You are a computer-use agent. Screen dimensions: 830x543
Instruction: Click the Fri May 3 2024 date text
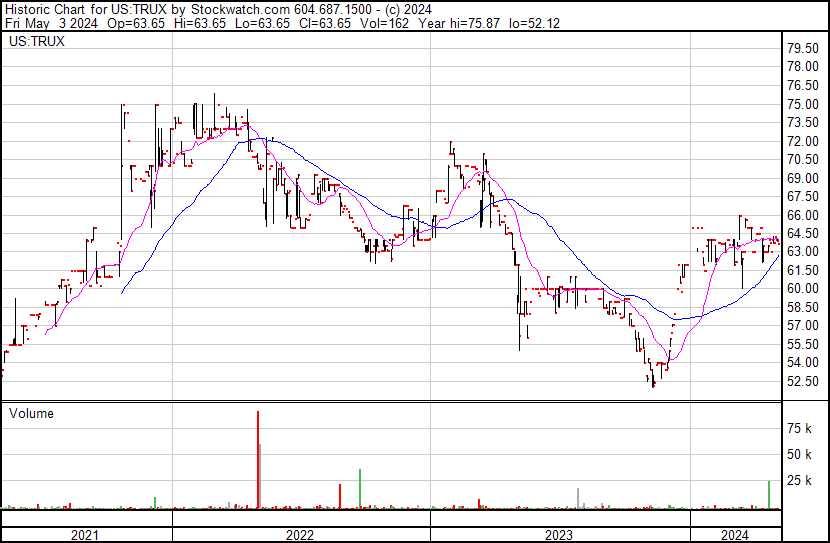coord(51,23)
